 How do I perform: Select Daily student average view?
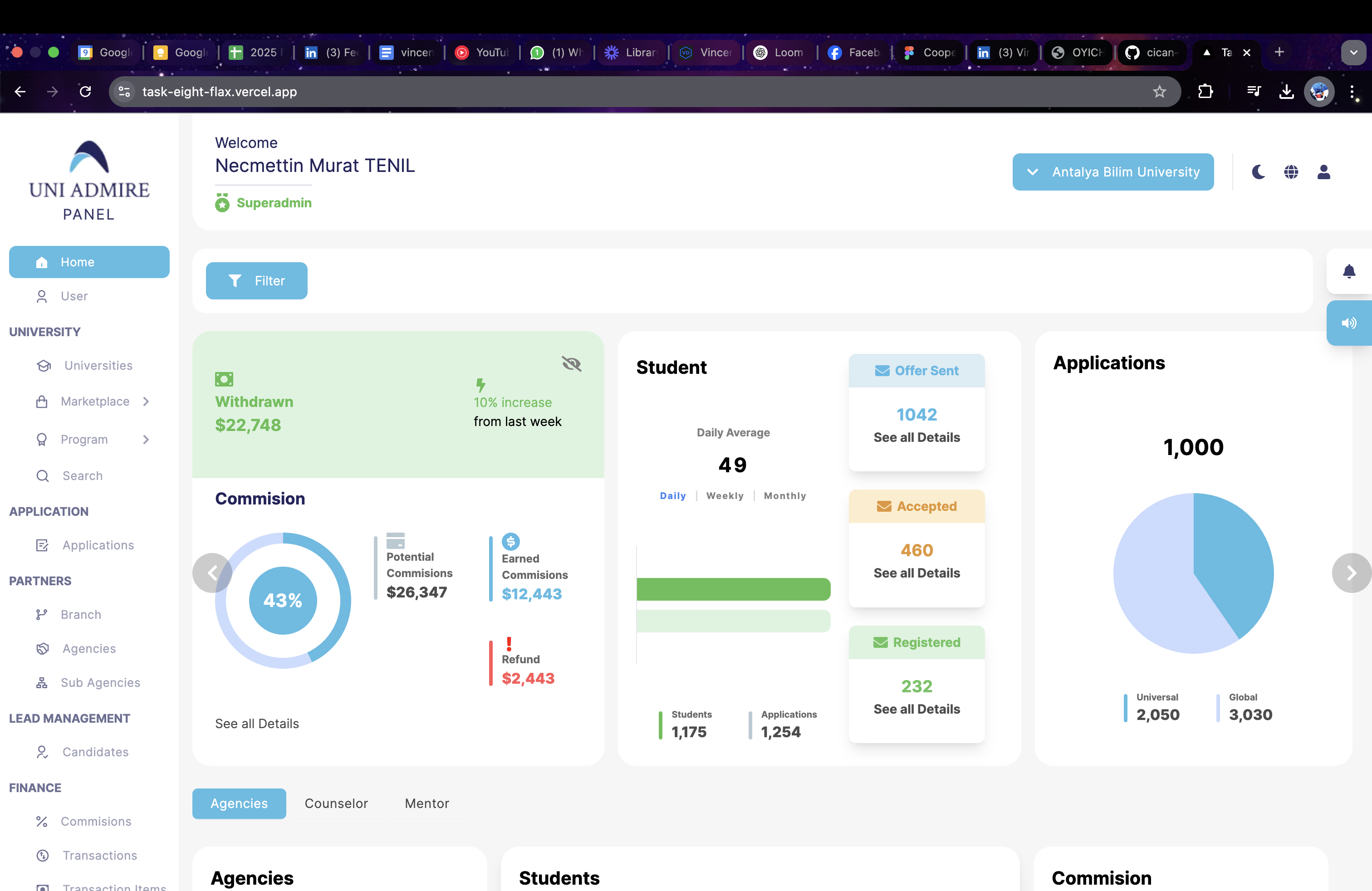point(673,496)
